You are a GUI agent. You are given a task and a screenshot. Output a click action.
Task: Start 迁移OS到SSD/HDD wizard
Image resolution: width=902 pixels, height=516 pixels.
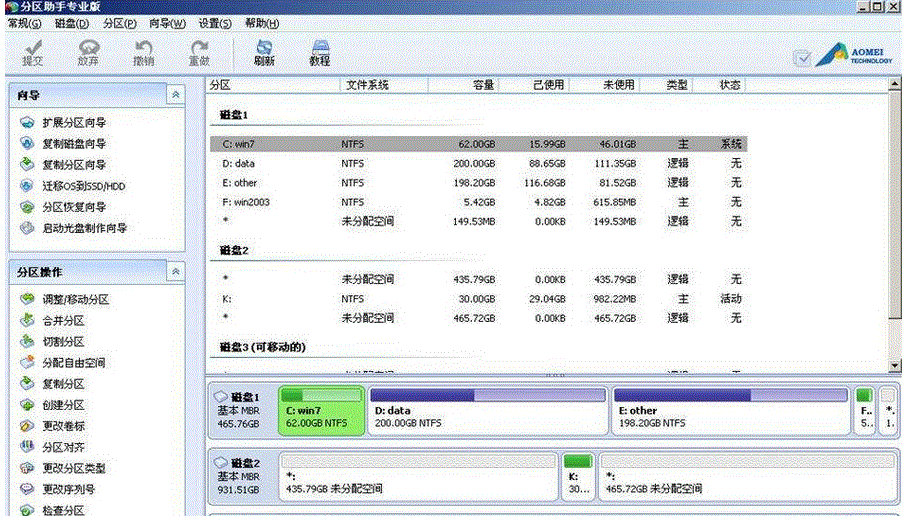coord(83,186)
